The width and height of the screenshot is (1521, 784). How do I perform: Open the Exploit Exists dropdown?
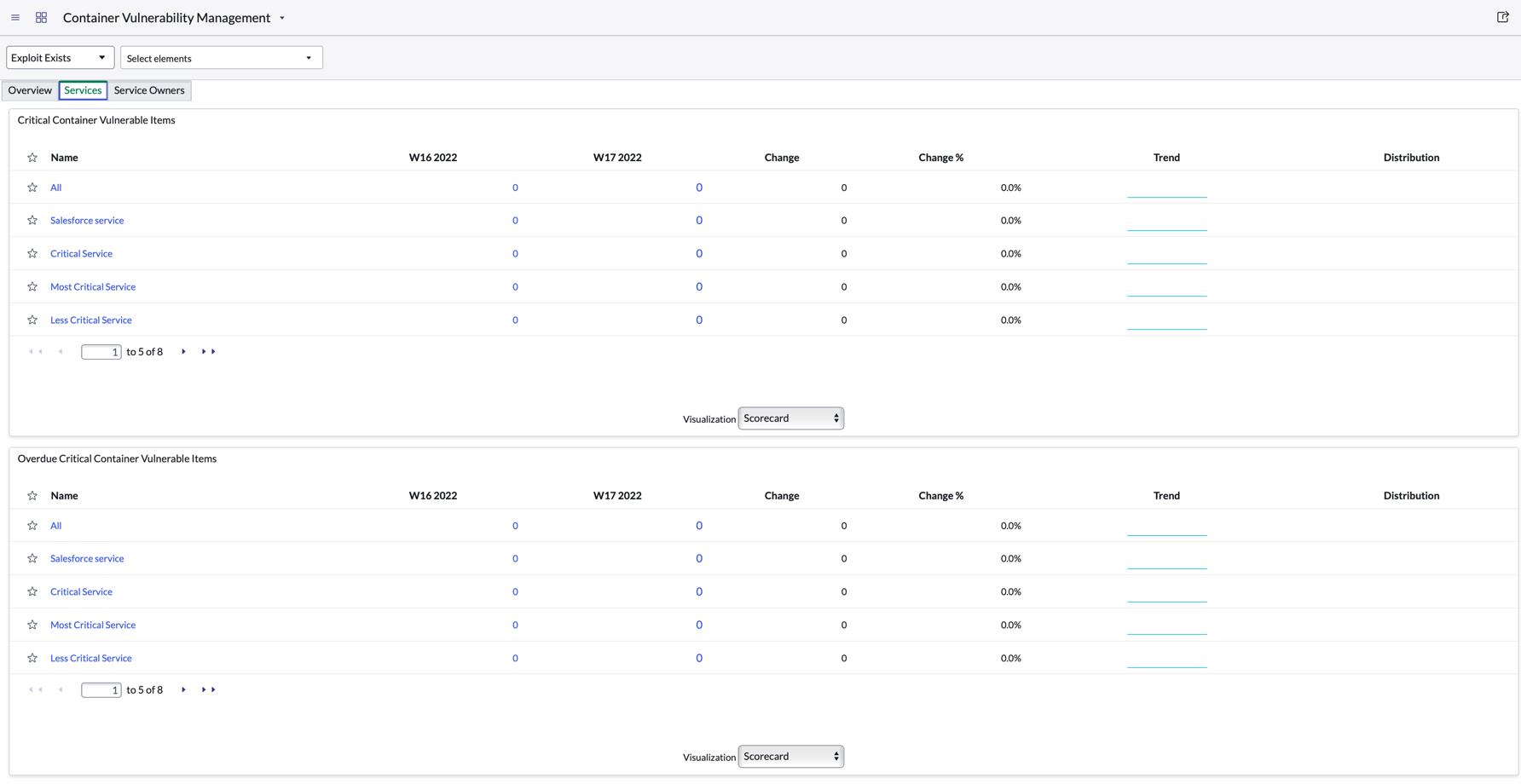(60, 58)
